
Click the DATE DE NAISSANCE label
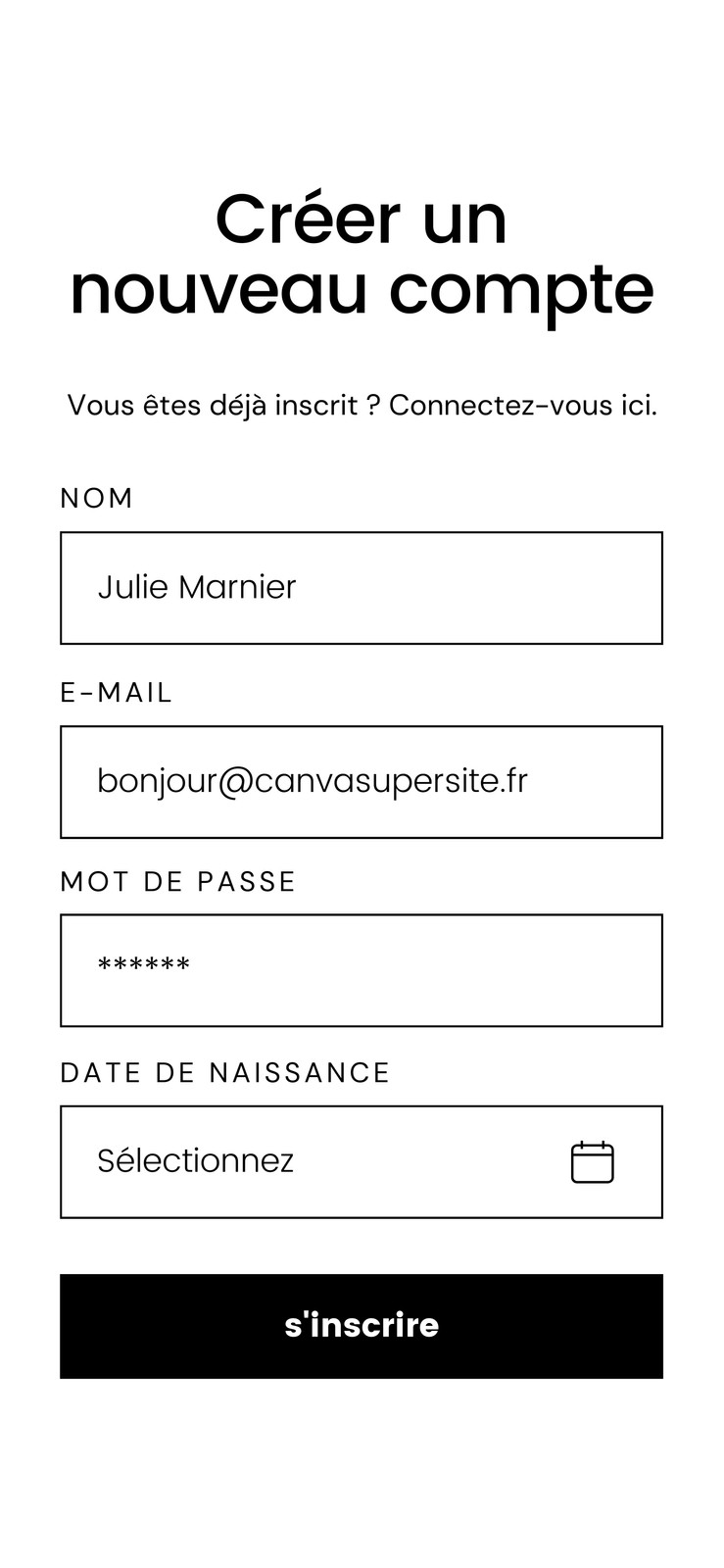225,1072
